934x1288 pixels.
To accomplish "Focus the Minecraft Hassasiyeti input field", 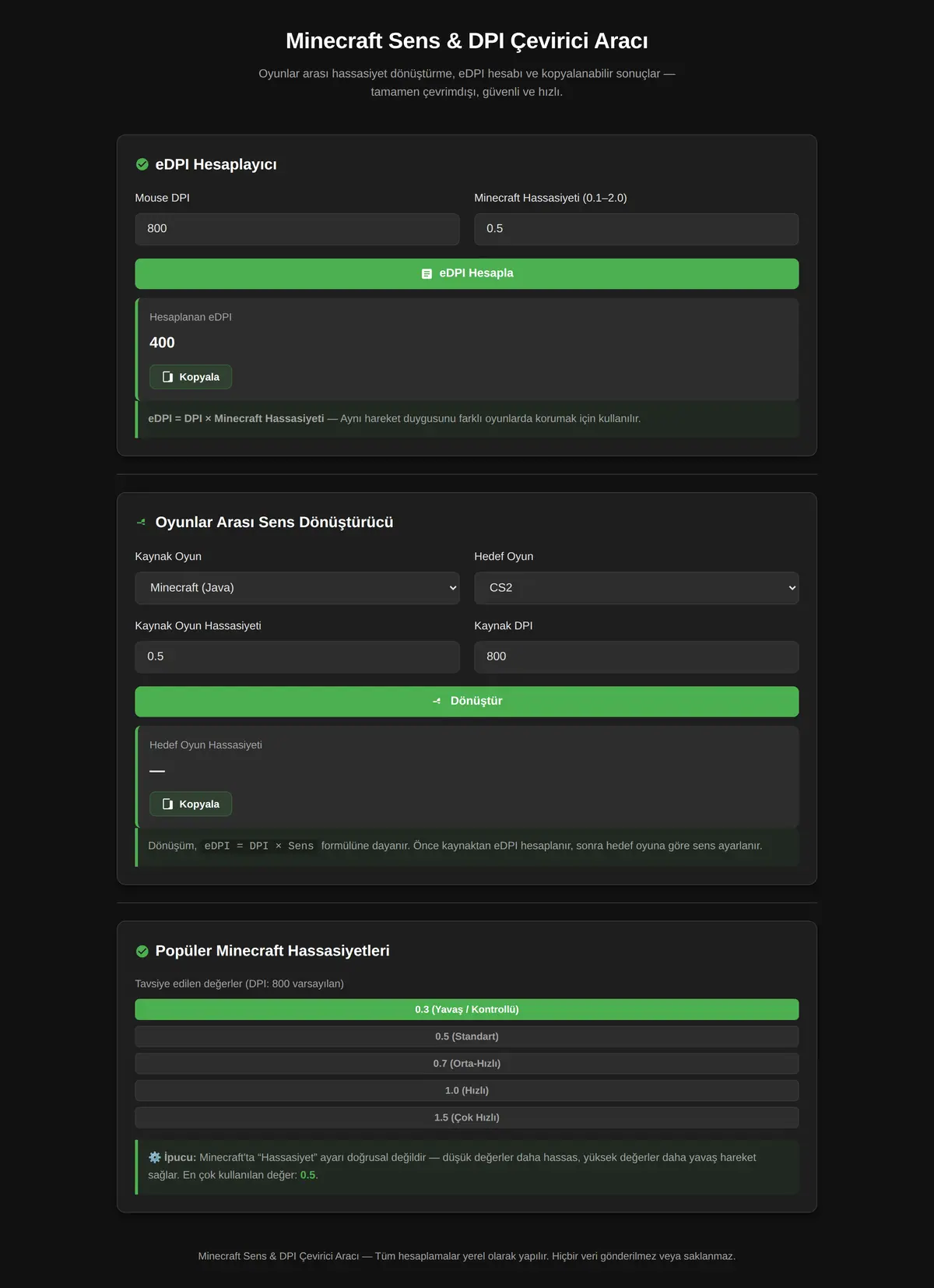I will (637, 229).
